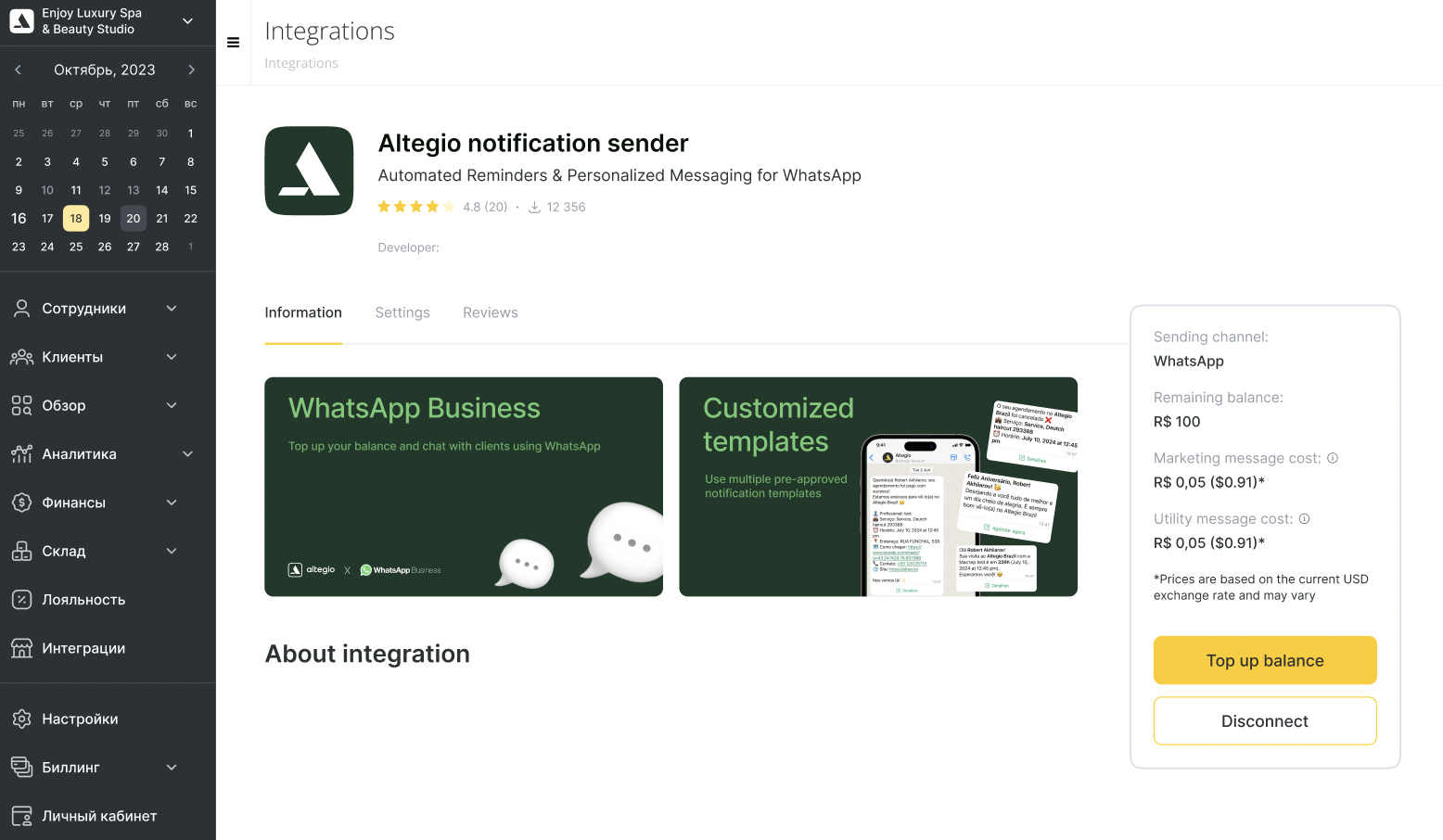Click the 4.8 (20) rating text
Viewport: 1443px width, 840px height.
click(485, 208)
